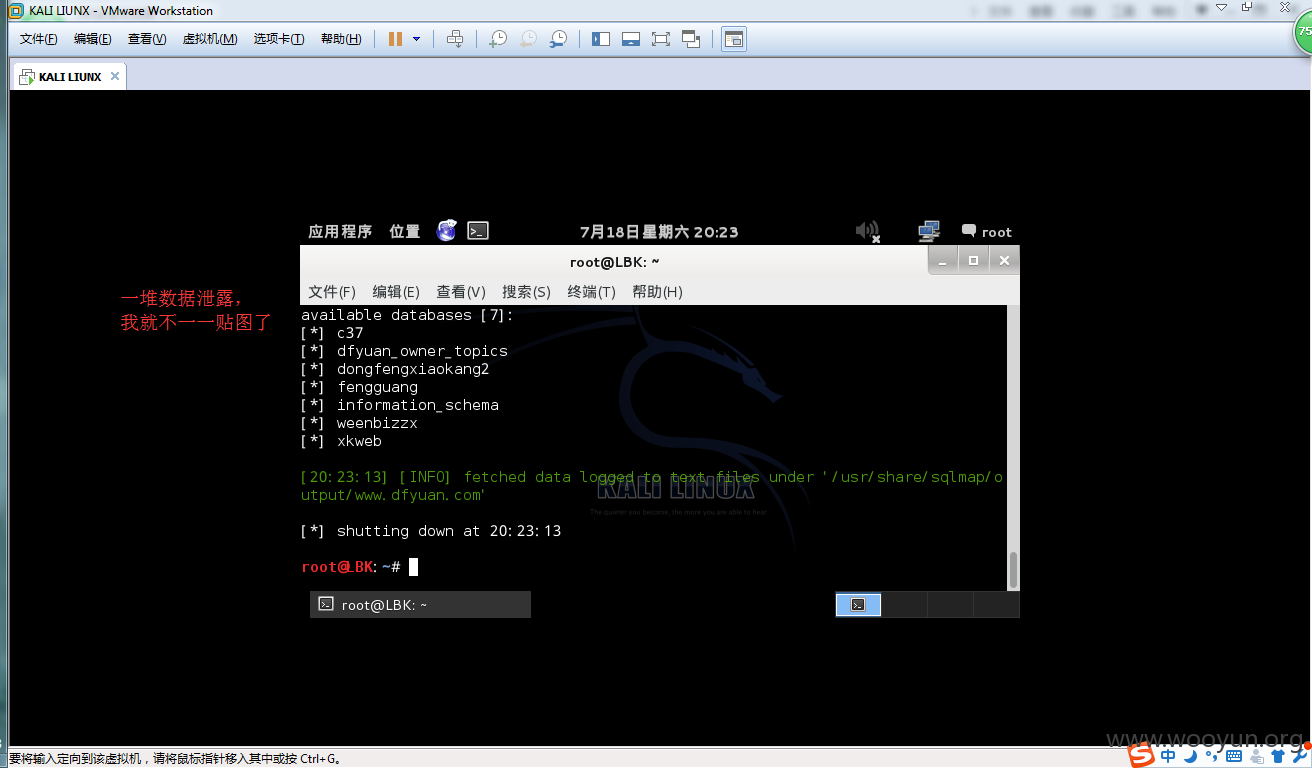Screen dimensions: 1312x768
Task: Pause the virtual machine with the orange button
Action: point(395,39)
